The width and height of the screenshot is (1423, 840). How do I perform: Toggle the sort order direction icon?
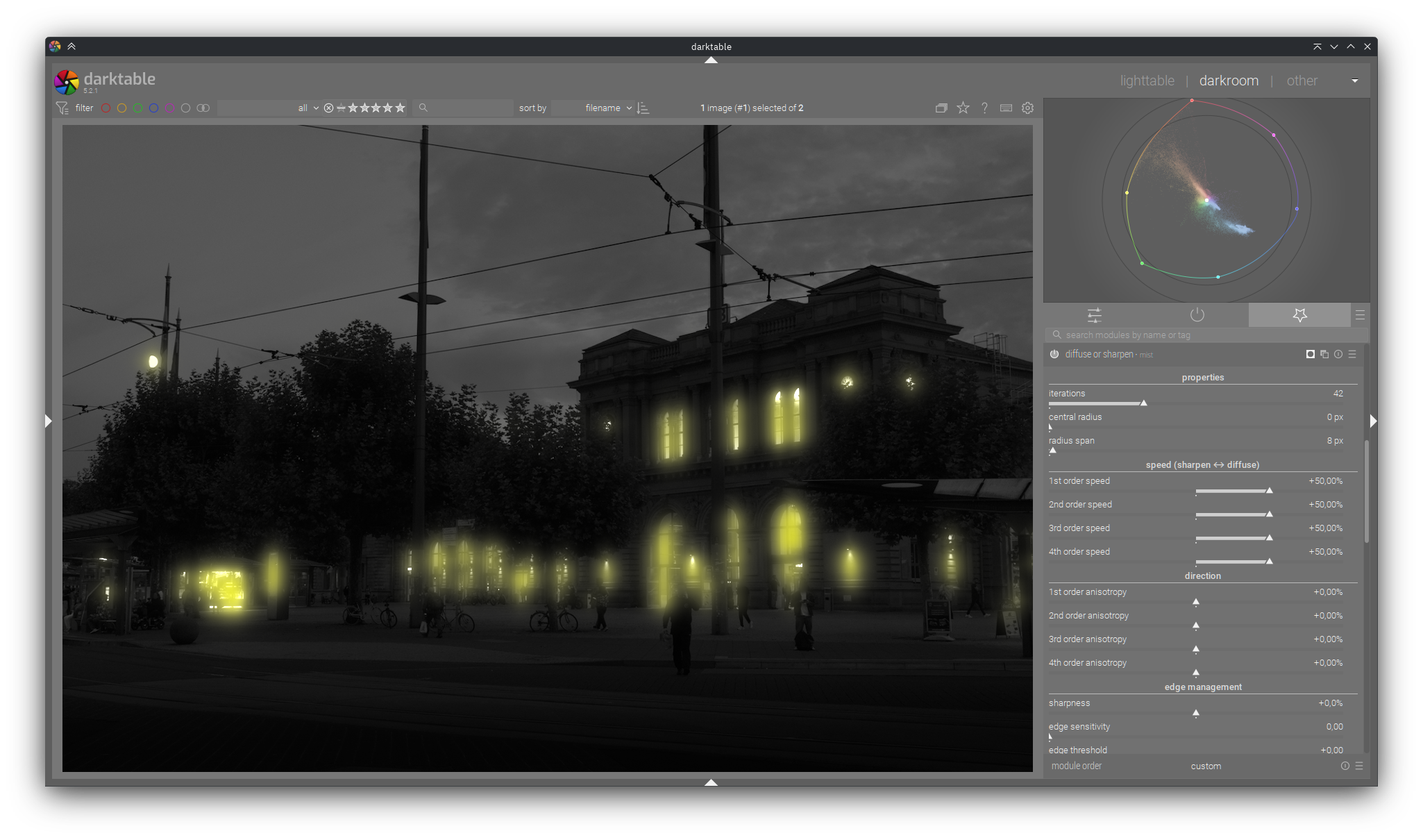click(x=643, y=108)
